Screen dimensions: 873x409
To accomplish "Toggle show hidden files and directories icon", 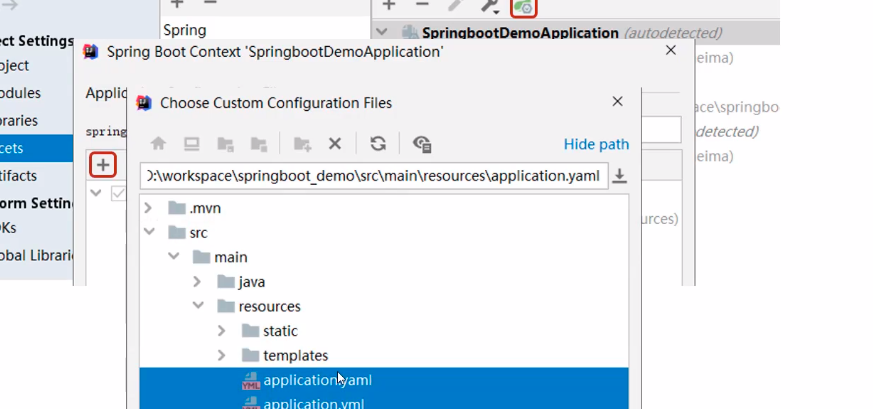I will coord(422,143).
